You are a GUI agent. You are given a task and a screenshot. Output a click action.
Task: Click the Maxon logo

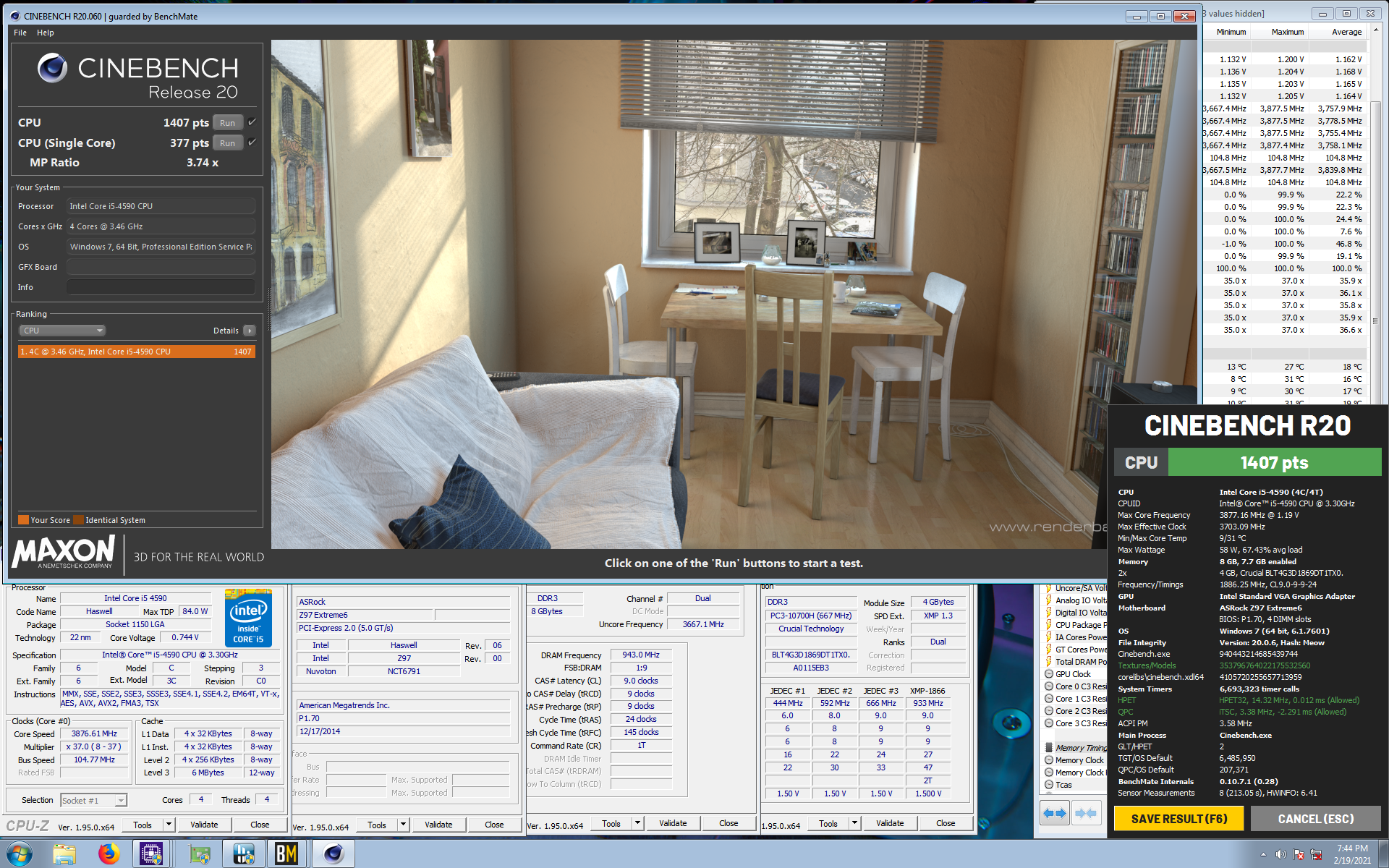pyautogui.click(x=64, y=553)
